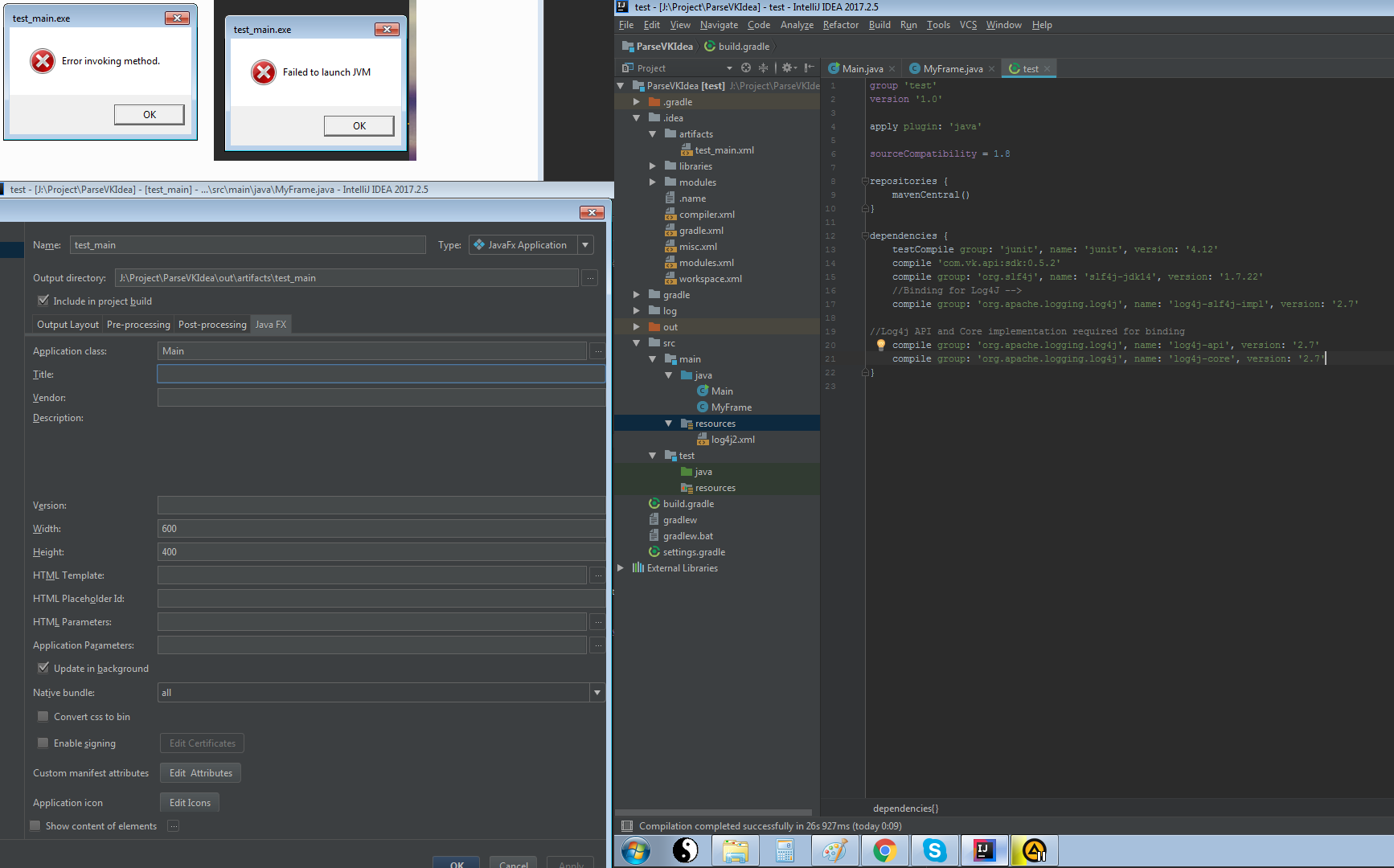Toggle Update in background checkbox
1394x868 pixels.
pos(43,668)
